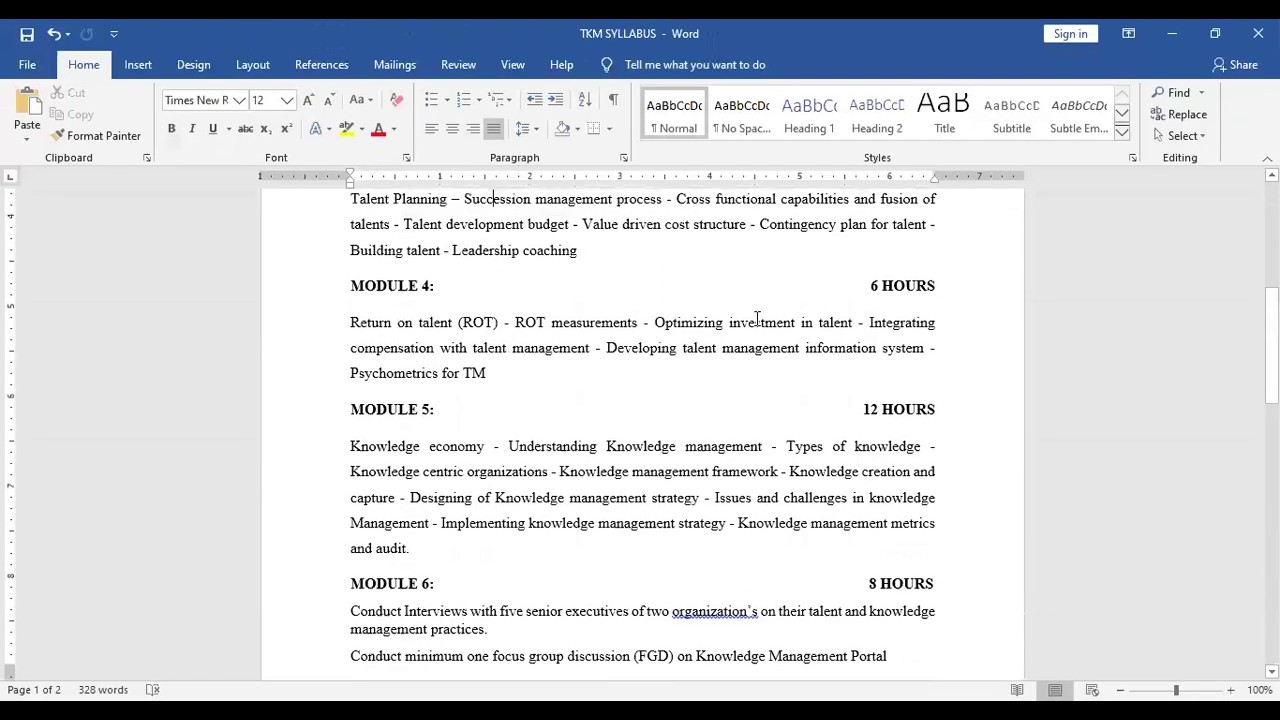Switch to Web Layout view in the status bar
1280x720 pixels.
(x=1092, y=690)
